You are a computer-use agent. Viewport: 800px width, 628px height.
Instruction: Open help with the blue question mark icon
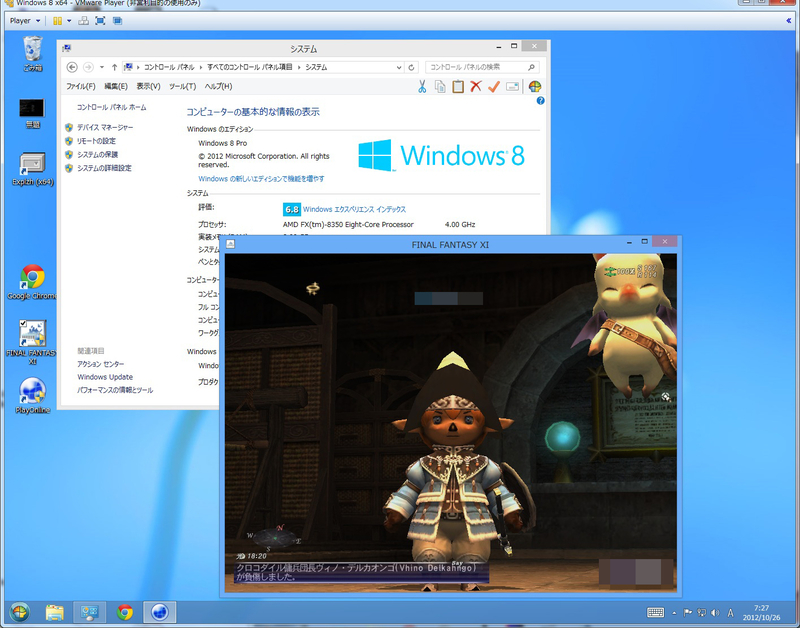(x=540, y=101)
